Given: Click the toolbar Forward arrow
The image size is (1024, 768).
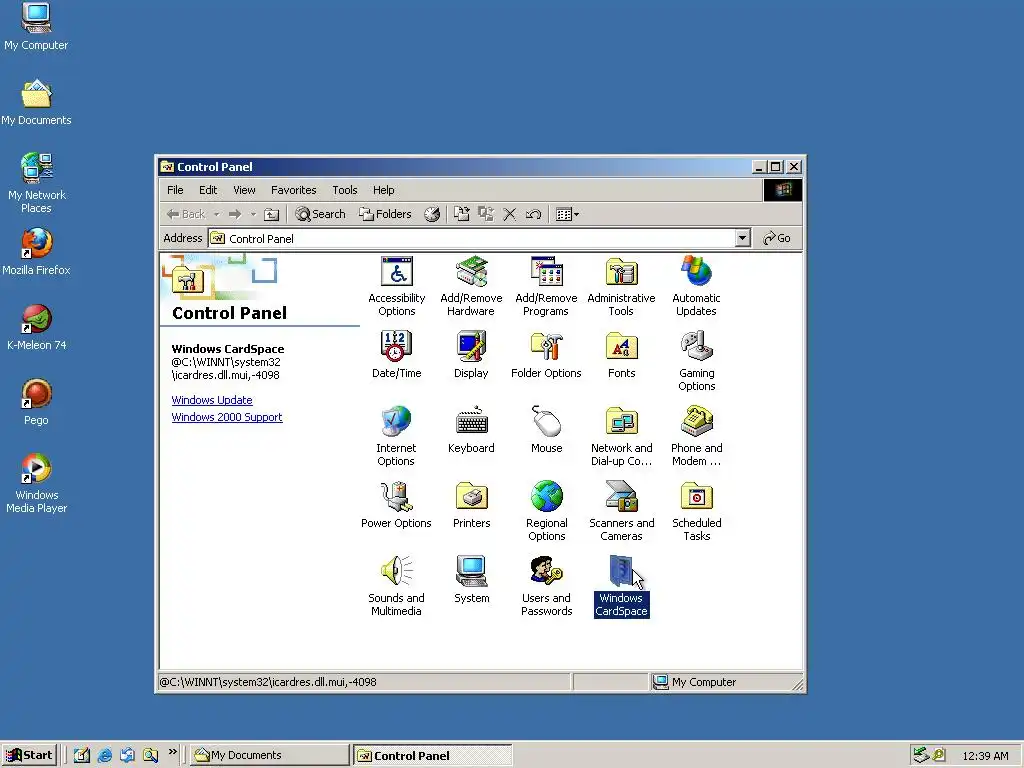Looking at the screenshot, I should point(235,214).
